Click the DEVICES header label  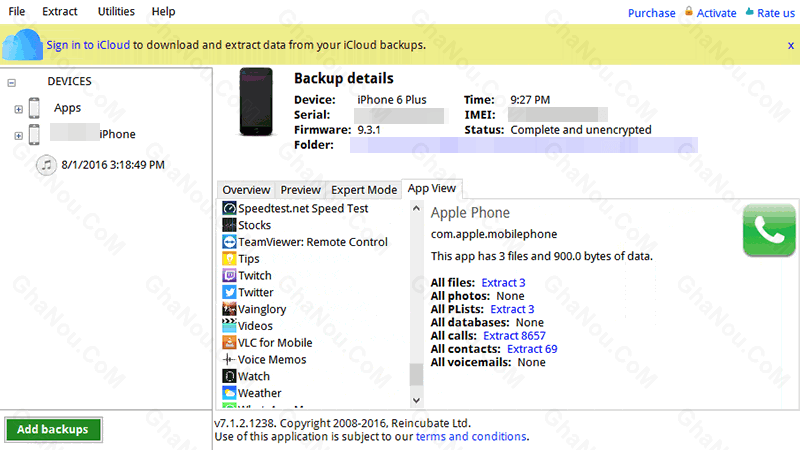tap(69, 81)
